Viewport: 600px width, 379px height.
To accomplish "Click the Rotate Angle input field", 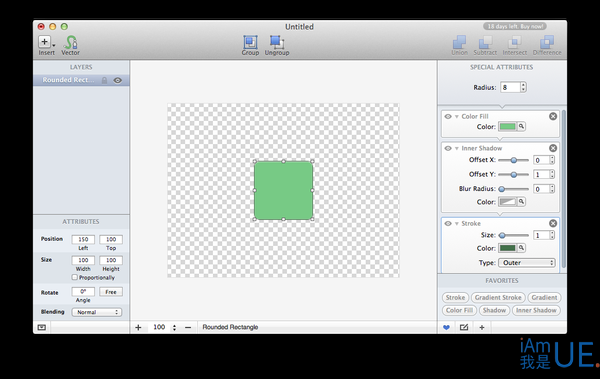I will (x=83, y=292).
